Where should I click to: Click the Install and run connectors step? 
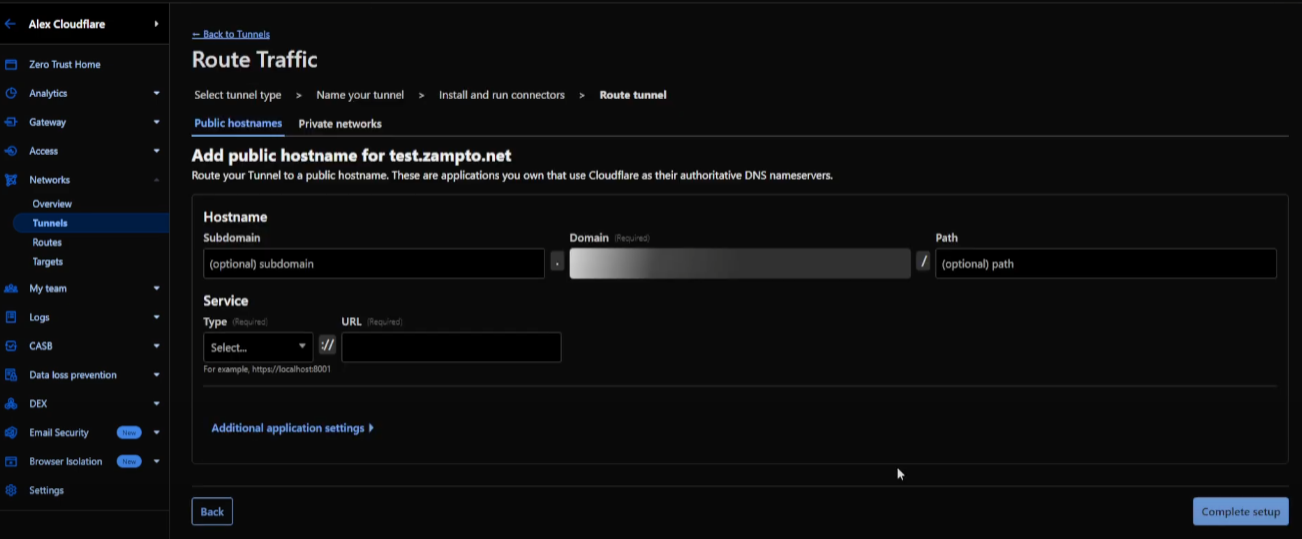pos(502,95)
